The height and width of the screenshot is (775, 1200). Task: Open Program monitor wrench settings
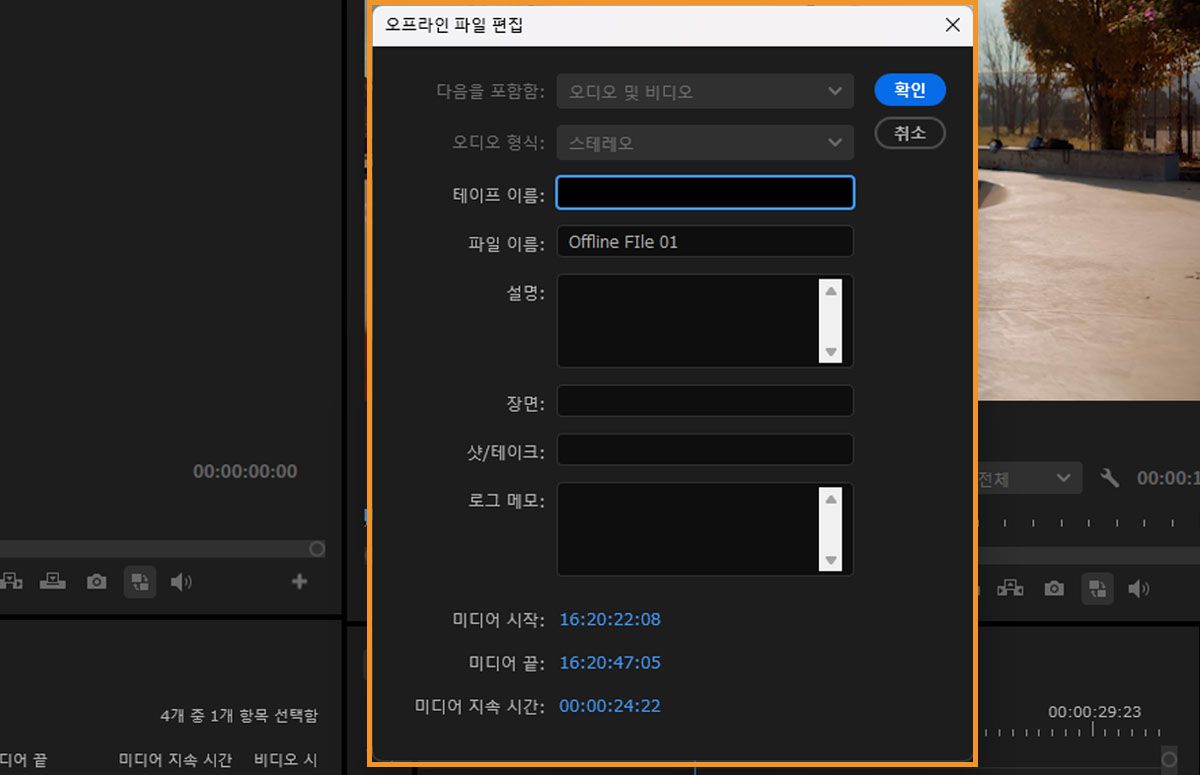pyautogui.click(x=1109, y=478)
